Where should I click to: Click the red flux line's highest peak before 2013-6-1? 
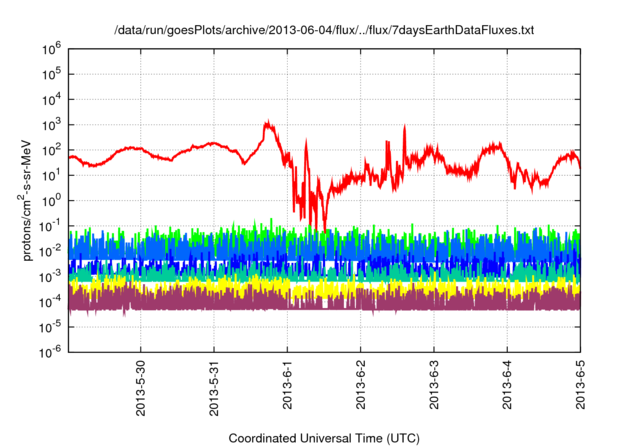coord(267,124)
